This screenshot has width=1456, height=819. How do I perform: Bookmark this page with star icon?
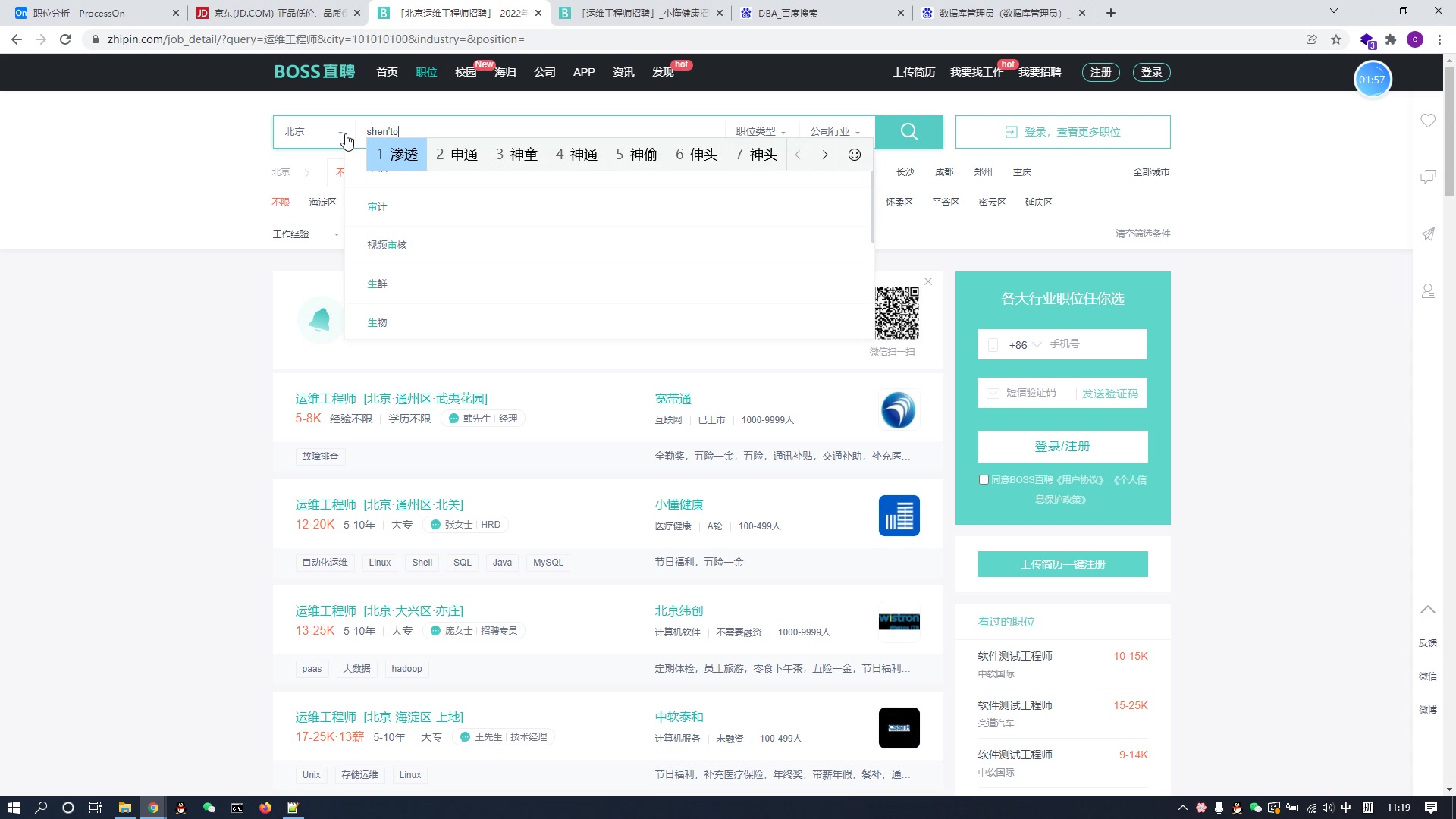[x=1336, y=39]
